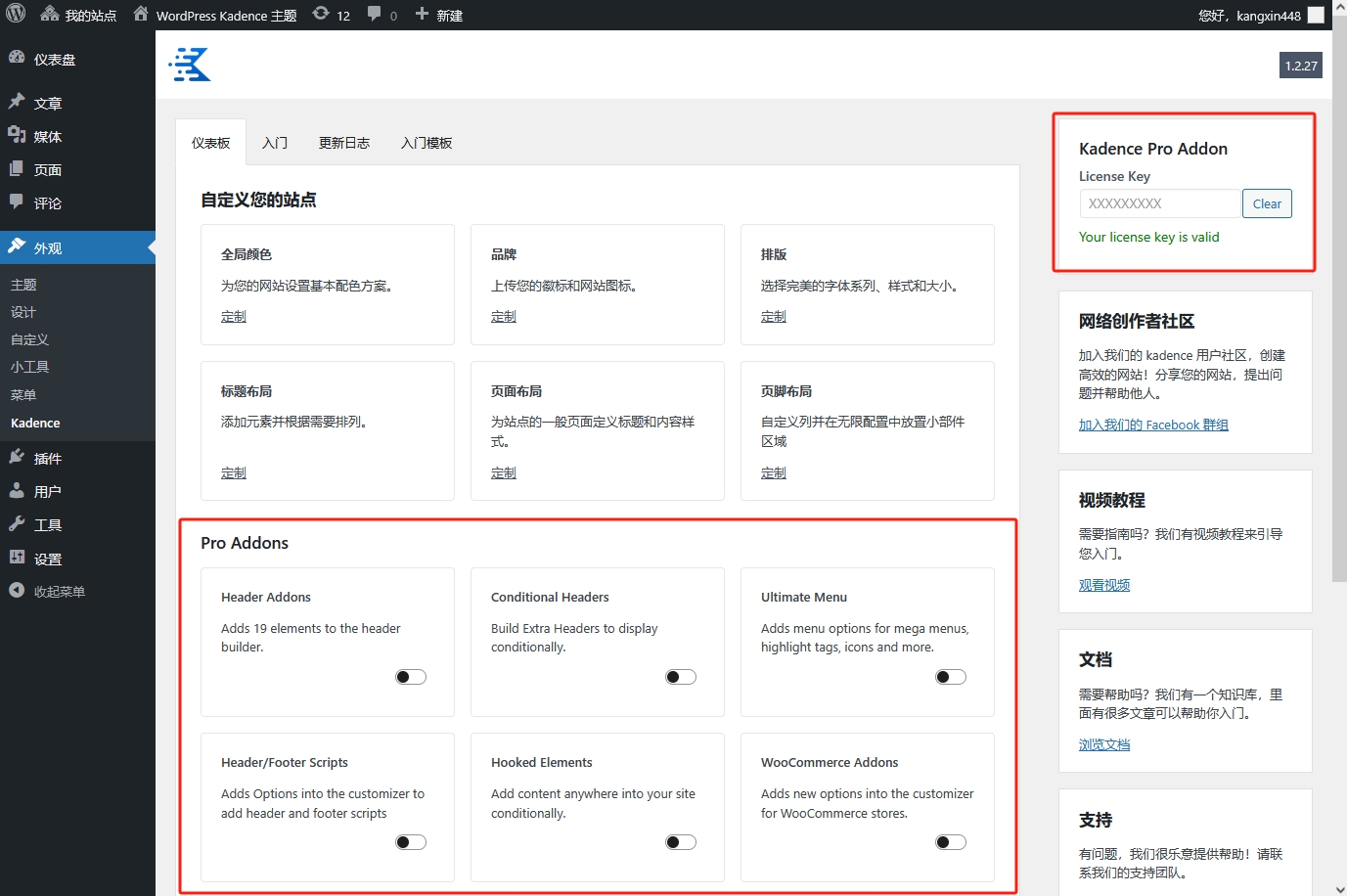Click 新建 plus in admin bar
The height and width of the screenshot is (896, 1347).
click(x=438, y=16)
